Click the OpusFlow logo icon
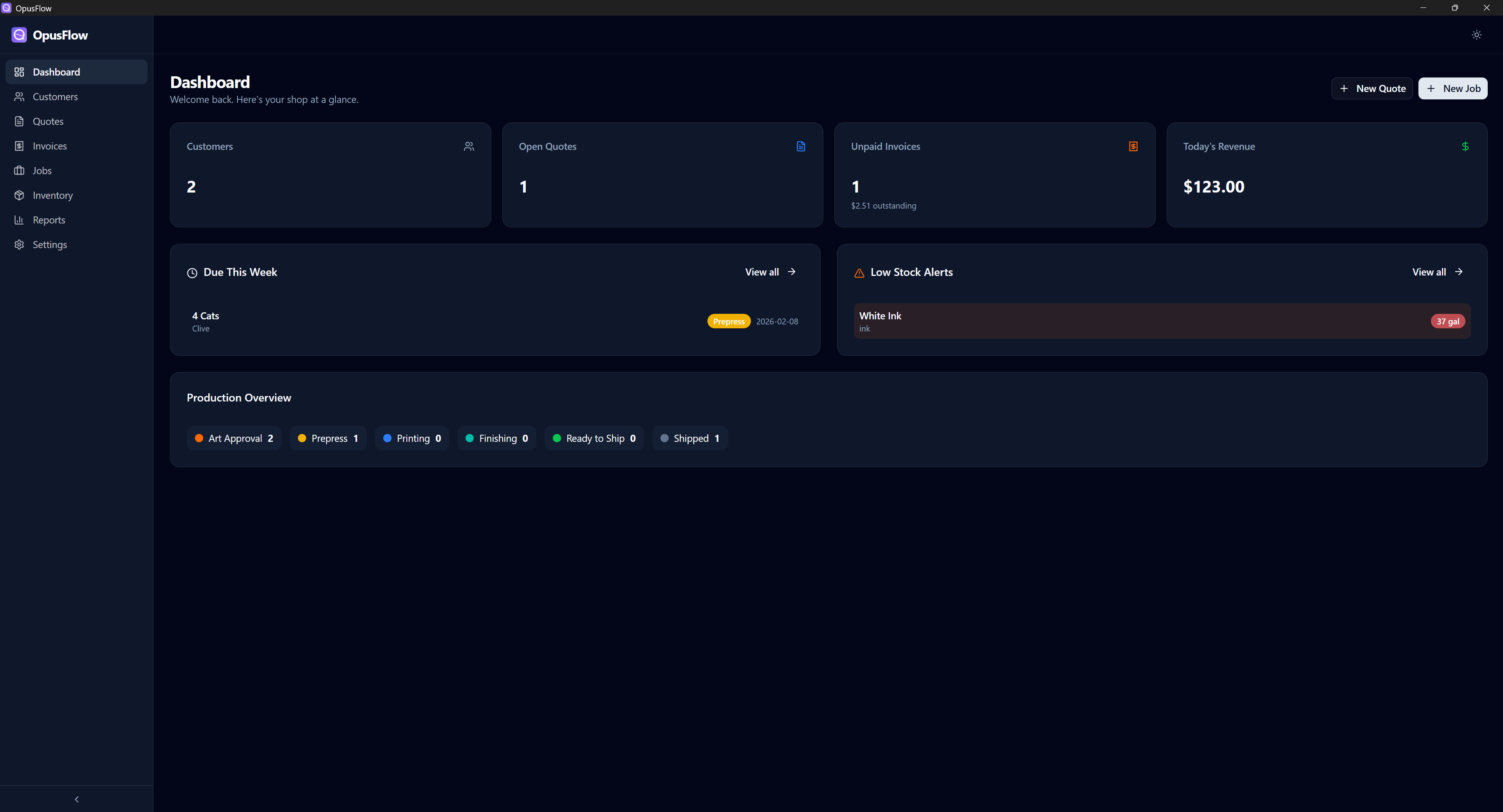Image resolution: width=1503 pixels, height=812 pixels. point(19,35)
